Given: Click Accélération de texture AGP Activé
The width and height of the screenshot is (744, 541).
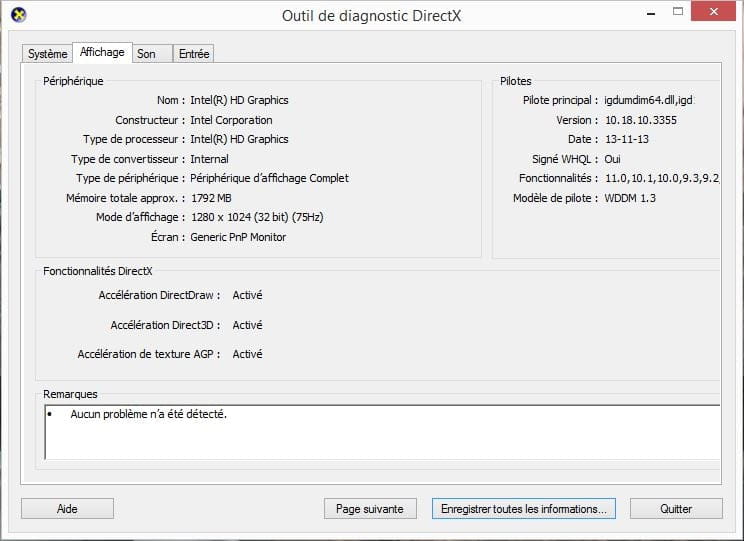Looking at the screenshot, I should click(247, 354).
